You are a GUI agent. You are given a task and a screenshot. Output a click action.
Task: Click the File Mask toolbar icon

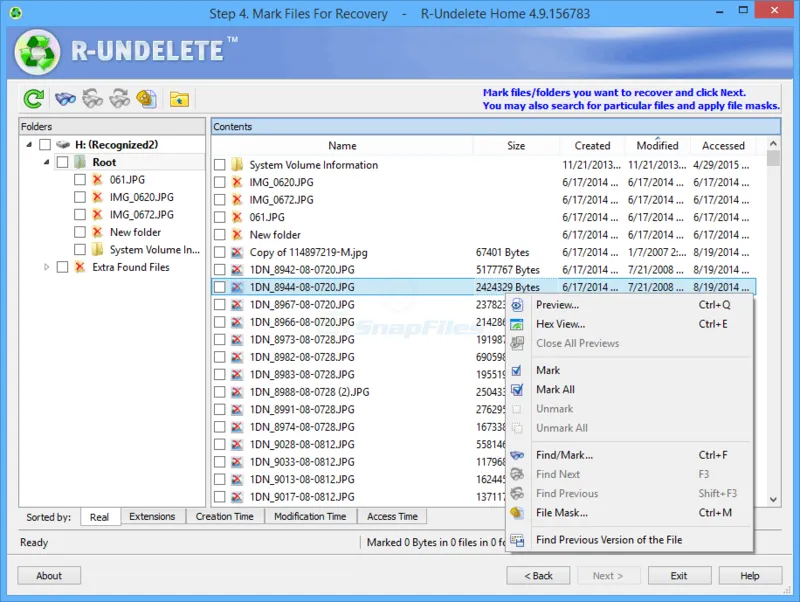click(x=146, y=99)
